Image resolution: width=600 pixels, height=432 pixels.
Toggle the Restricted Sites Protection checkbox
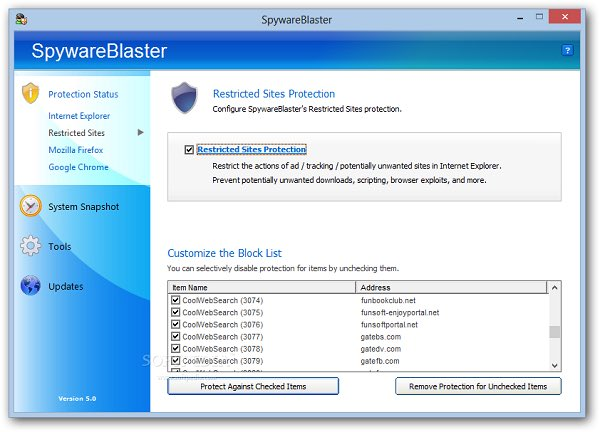[189, 149]
